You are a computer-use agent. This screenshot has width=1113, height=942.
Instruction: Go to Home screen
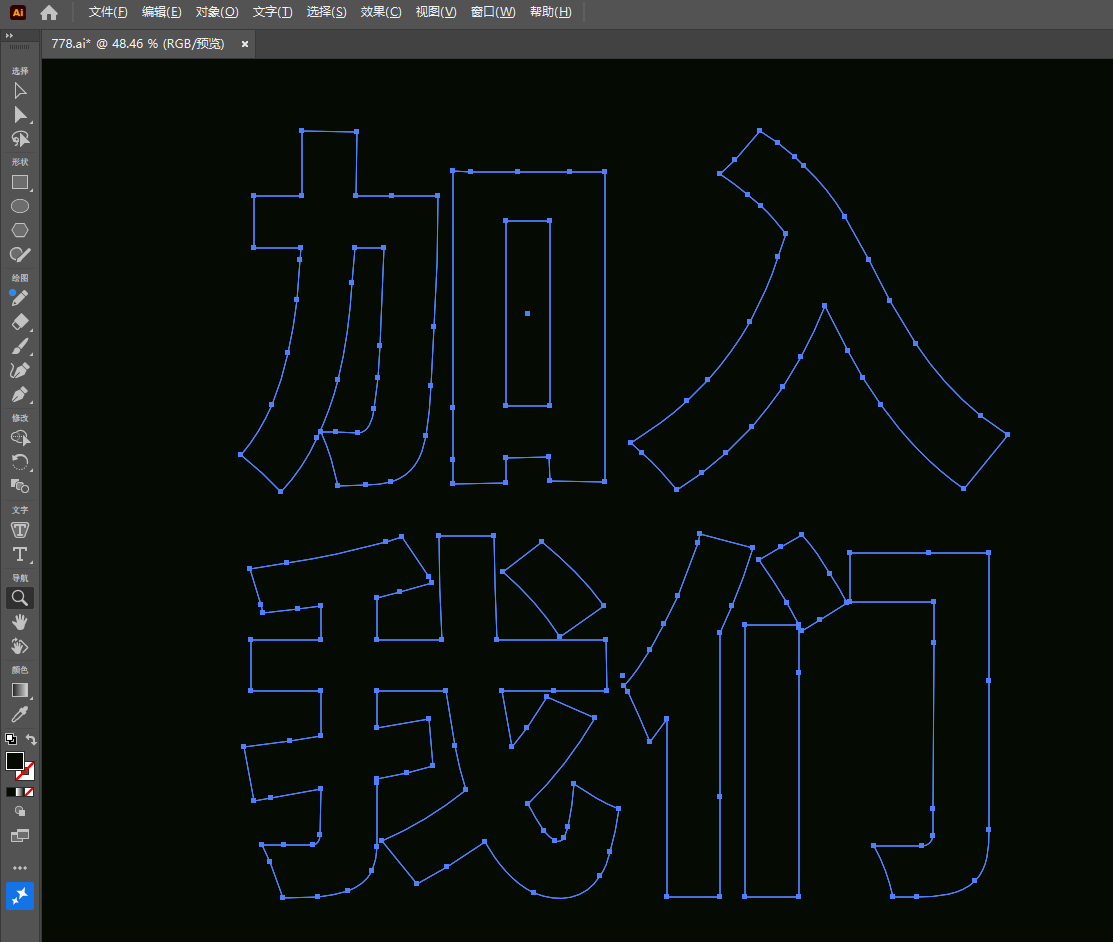pos(49,12)
